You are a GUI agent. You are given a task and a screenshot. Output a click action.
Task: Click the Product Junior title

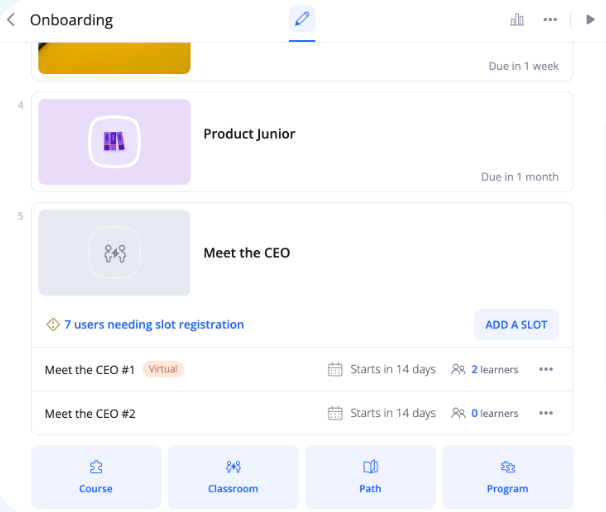(x=249, y=134)
